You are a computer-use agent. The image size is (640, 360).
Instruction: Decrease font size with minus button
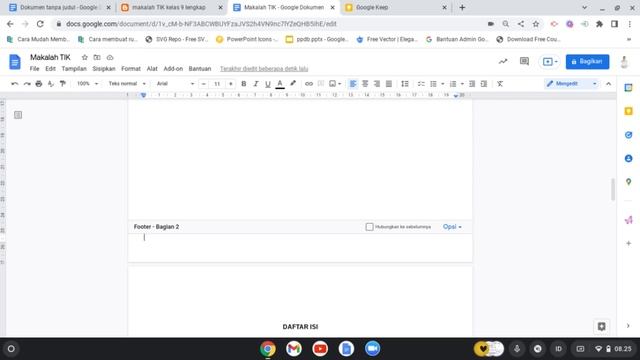click(x=204, y=84)
